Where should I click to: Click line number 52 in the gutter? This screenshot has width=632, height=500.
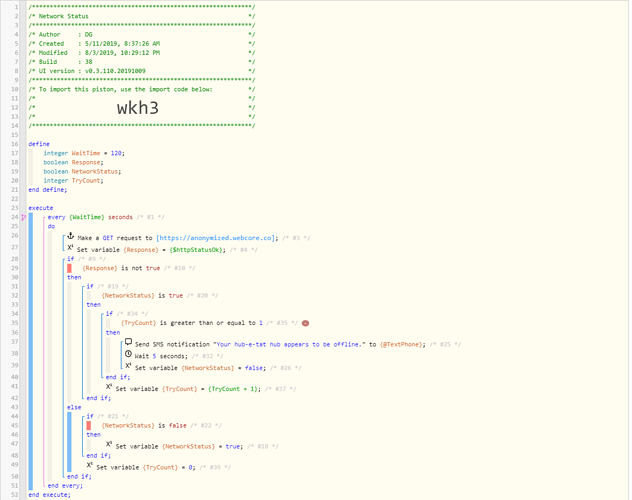(15, 495)
